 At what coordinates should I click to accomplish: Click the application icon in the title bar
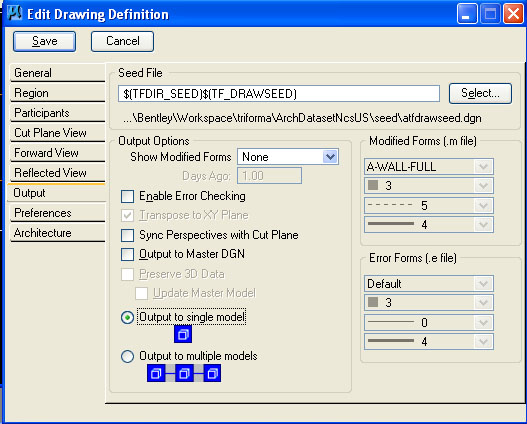pos(14,13)
